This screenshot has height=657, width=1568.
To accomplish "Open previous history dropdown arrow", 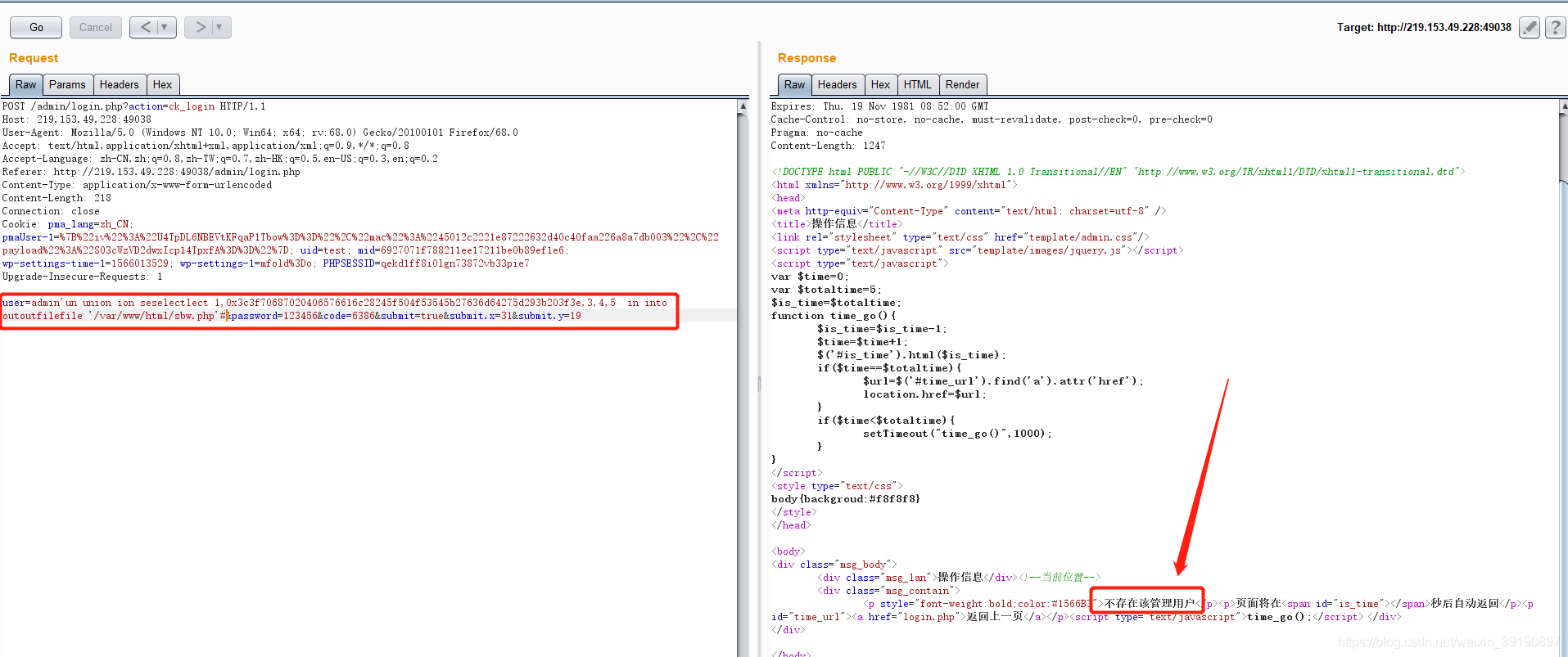I will pos(166,27).
